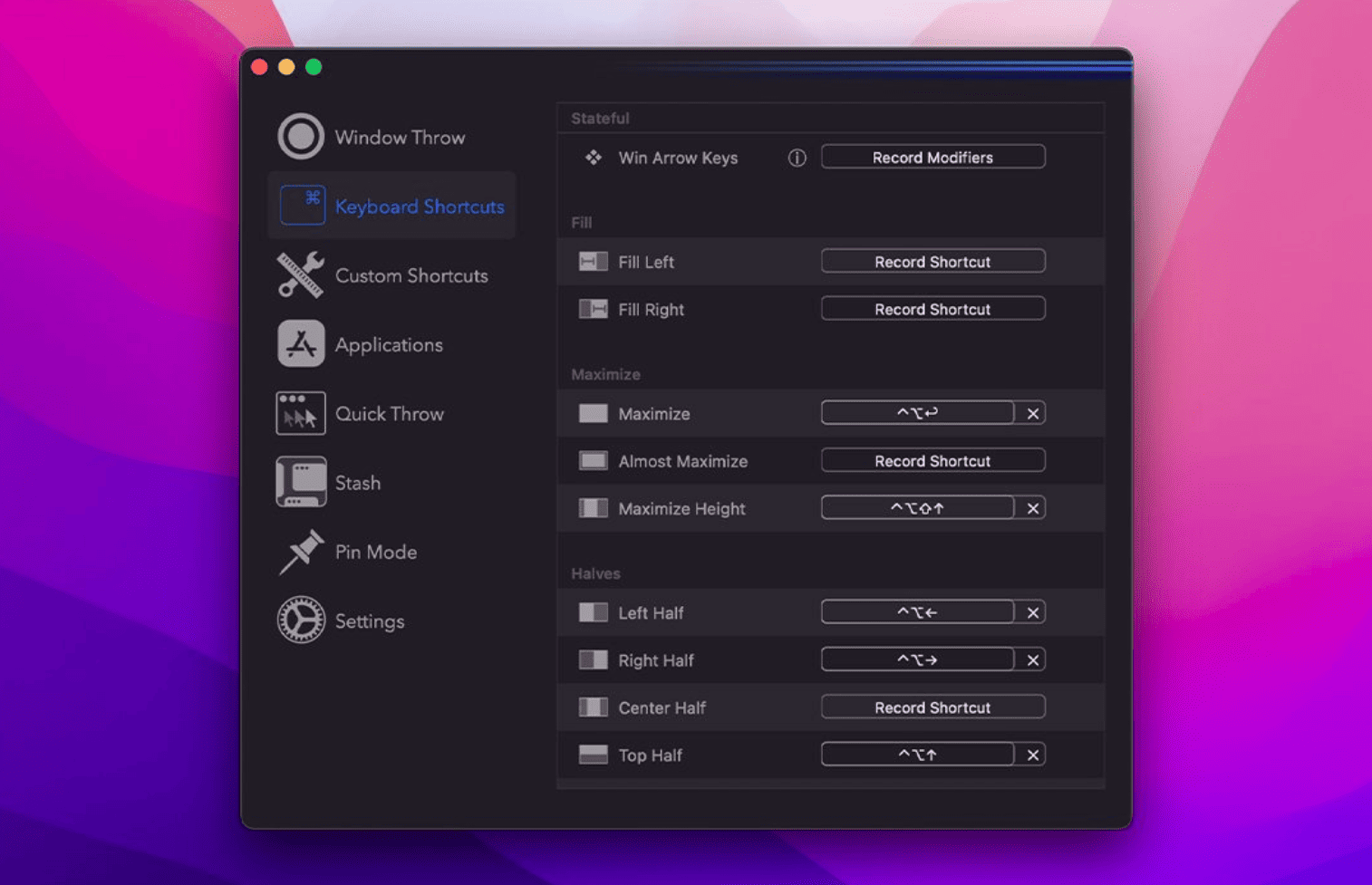This screenshot has width=1372, height=885.
Task: Click the Fill Right layout icon
Action: click(x=593, y=309)
